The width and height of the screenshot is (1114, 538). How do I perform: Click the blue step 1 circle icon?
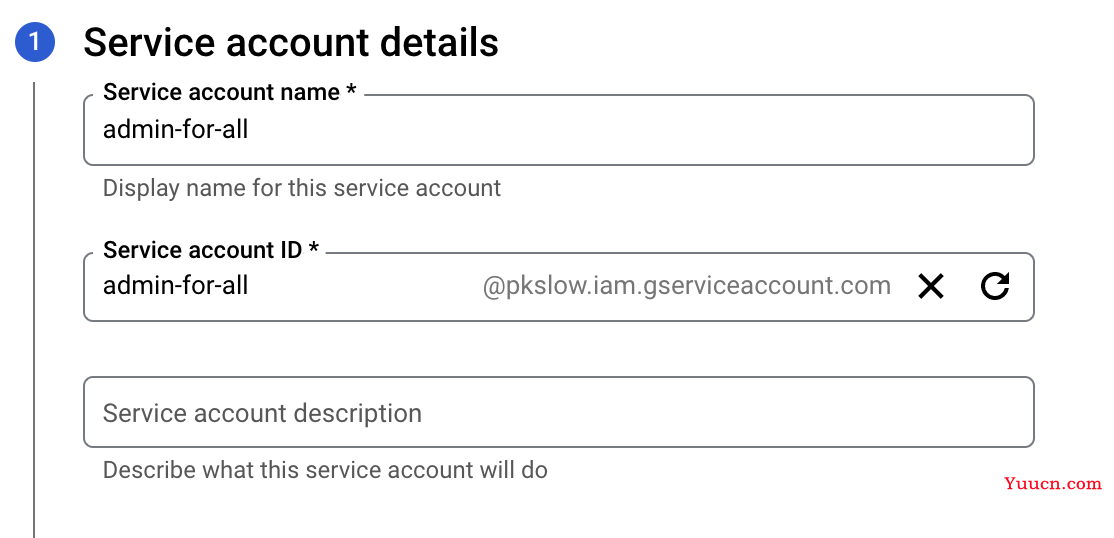pos(34,42)
